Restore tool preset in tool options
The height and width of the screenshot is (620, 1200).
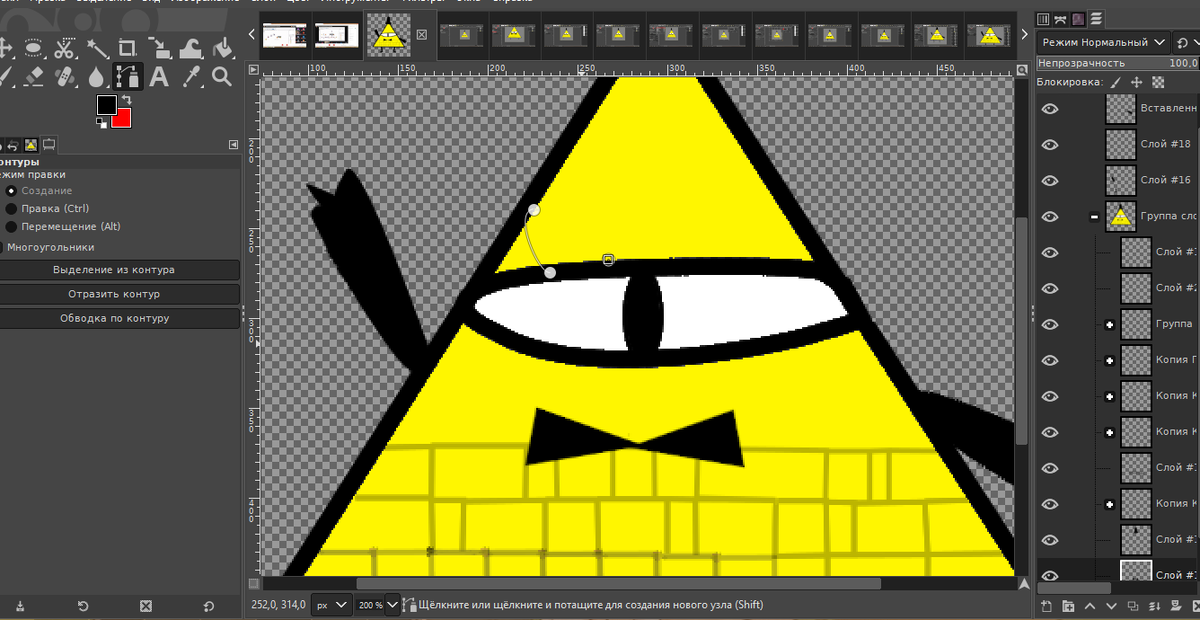coord(83,606)
